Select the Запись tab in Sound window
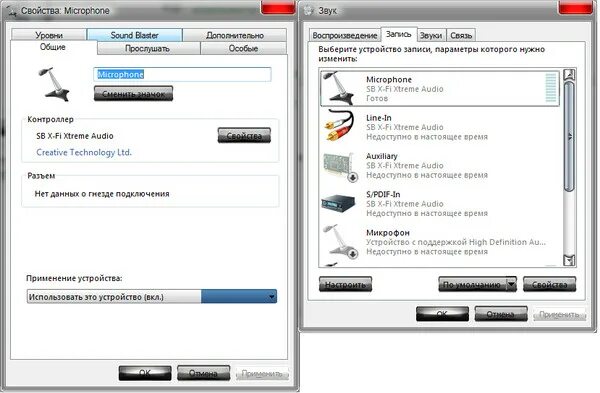This screenshot has height=393, width=600. point(398,34)
